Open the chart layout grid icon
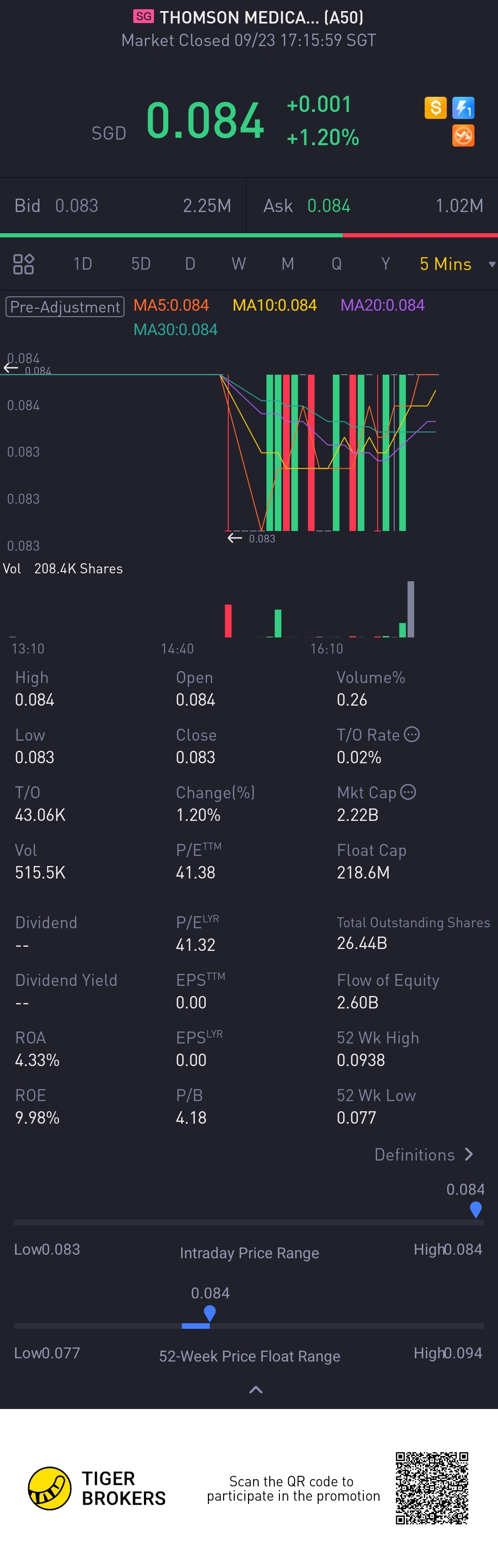The height and width of the screenshot is (1568, 498). click(24, 264)
